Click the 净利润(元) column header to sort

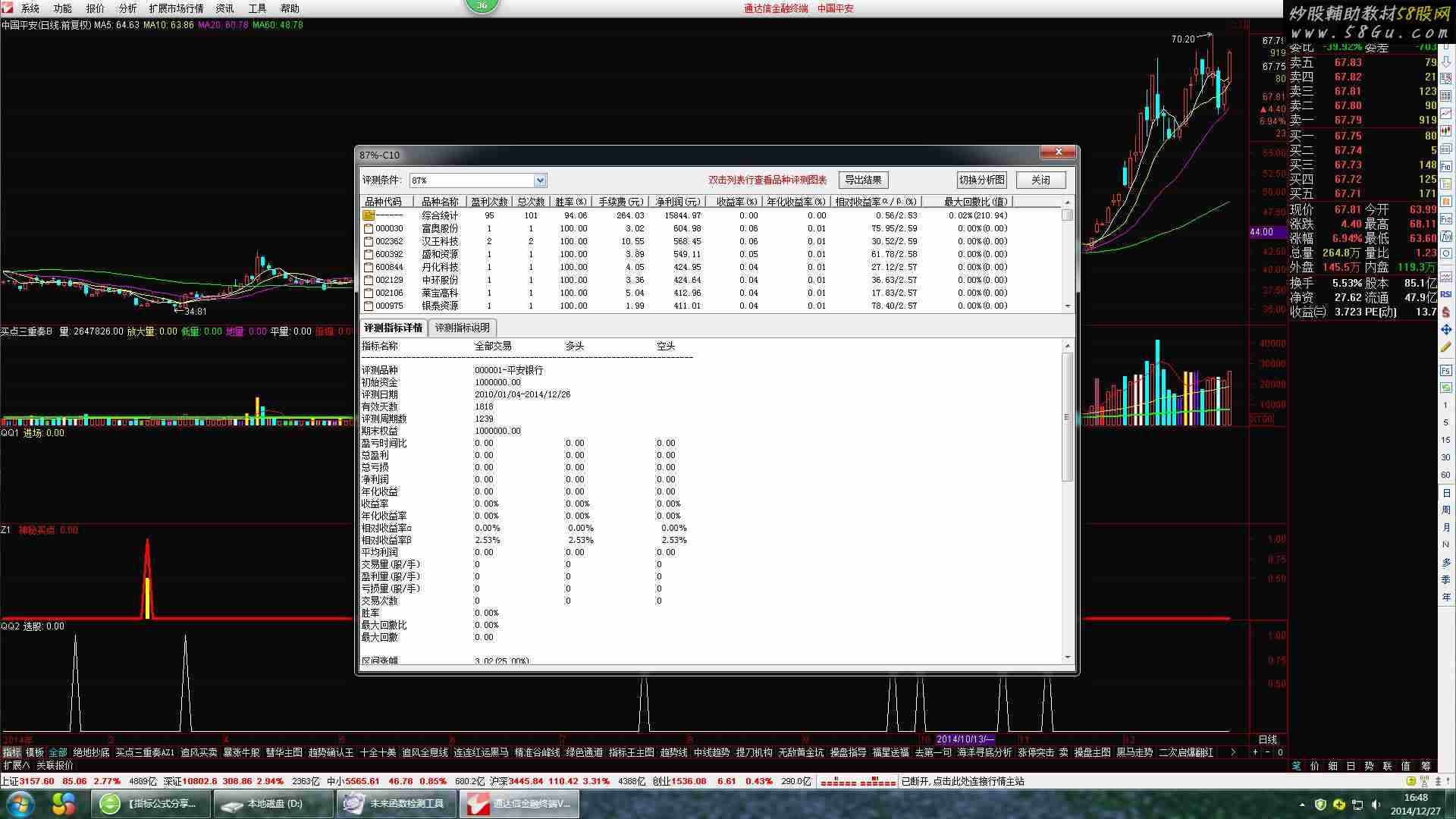(677, 202)
